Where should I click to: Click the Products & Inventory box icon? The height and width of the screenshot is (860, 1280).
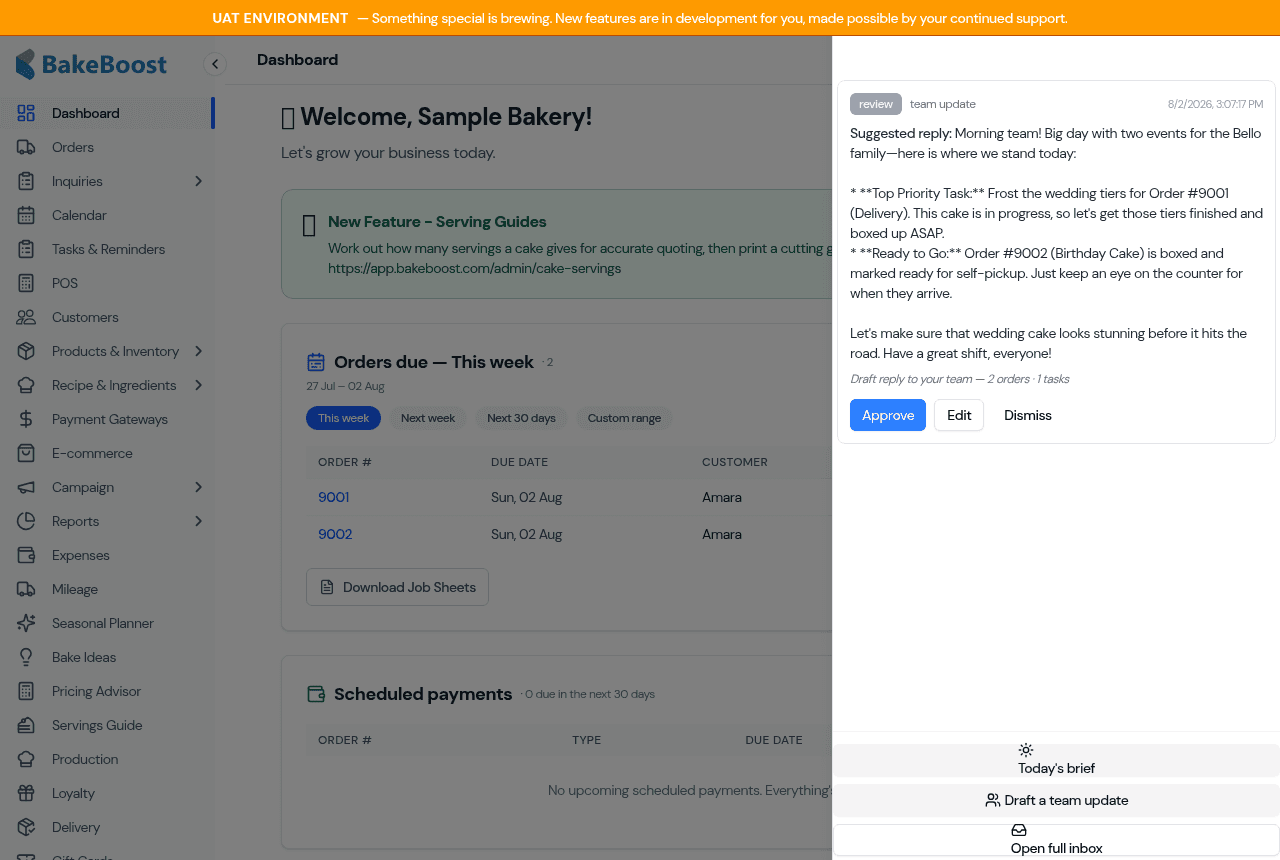coord(26,351)
